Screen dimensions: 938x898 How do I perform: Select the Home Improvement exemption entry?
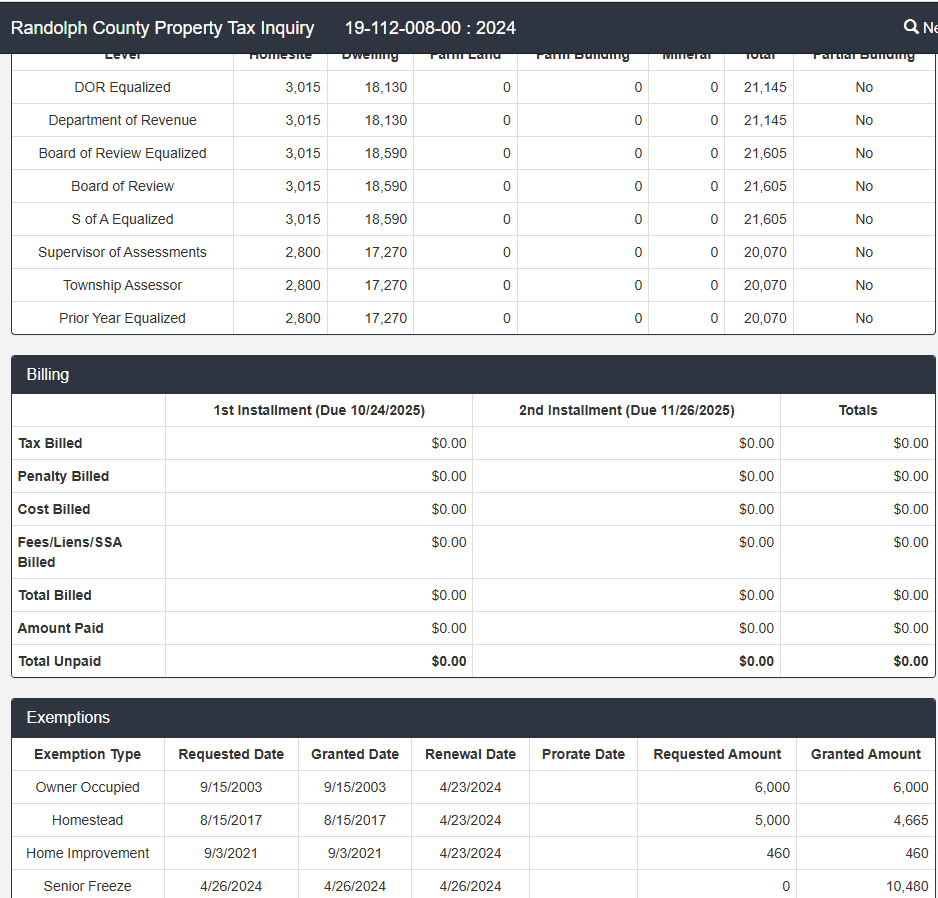click(88, 853)
